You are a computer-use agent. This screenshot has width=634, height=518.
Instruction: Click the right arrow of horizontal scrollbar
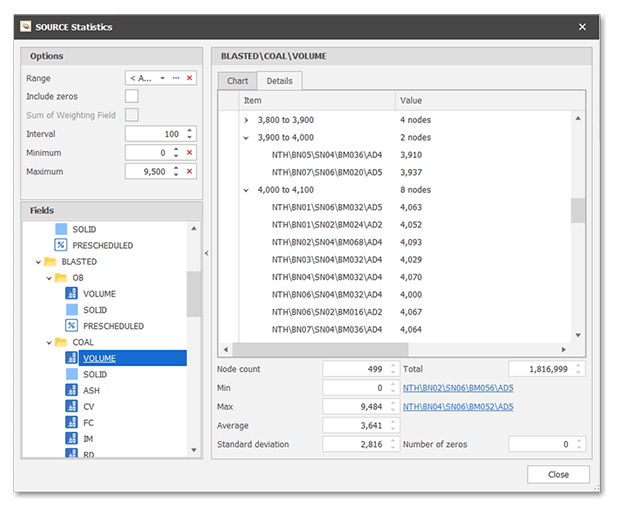pos(564,349)
